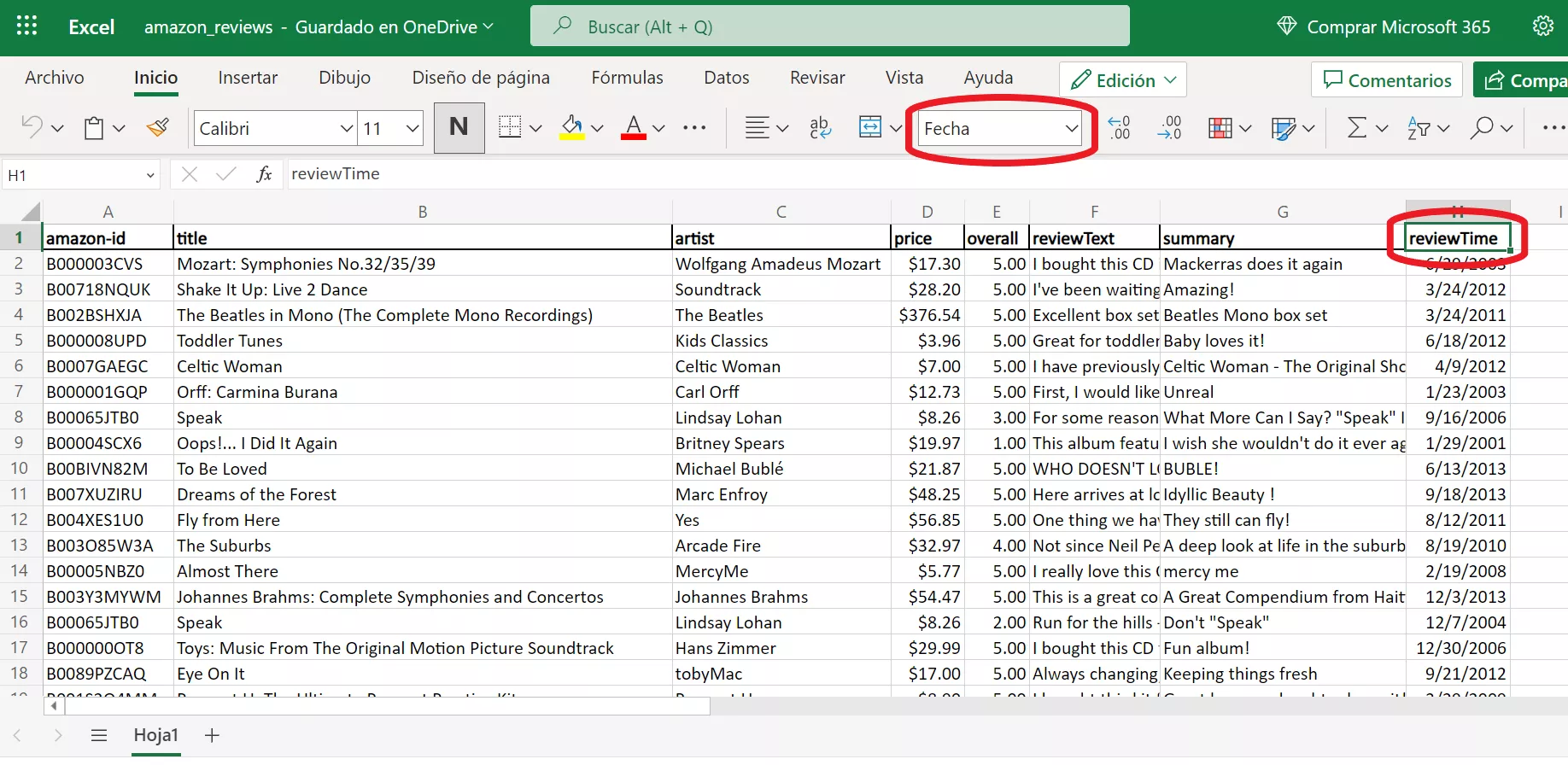Open the settings gear icon
This screenshot has width=1568, height=765.
coord(1542,26)
